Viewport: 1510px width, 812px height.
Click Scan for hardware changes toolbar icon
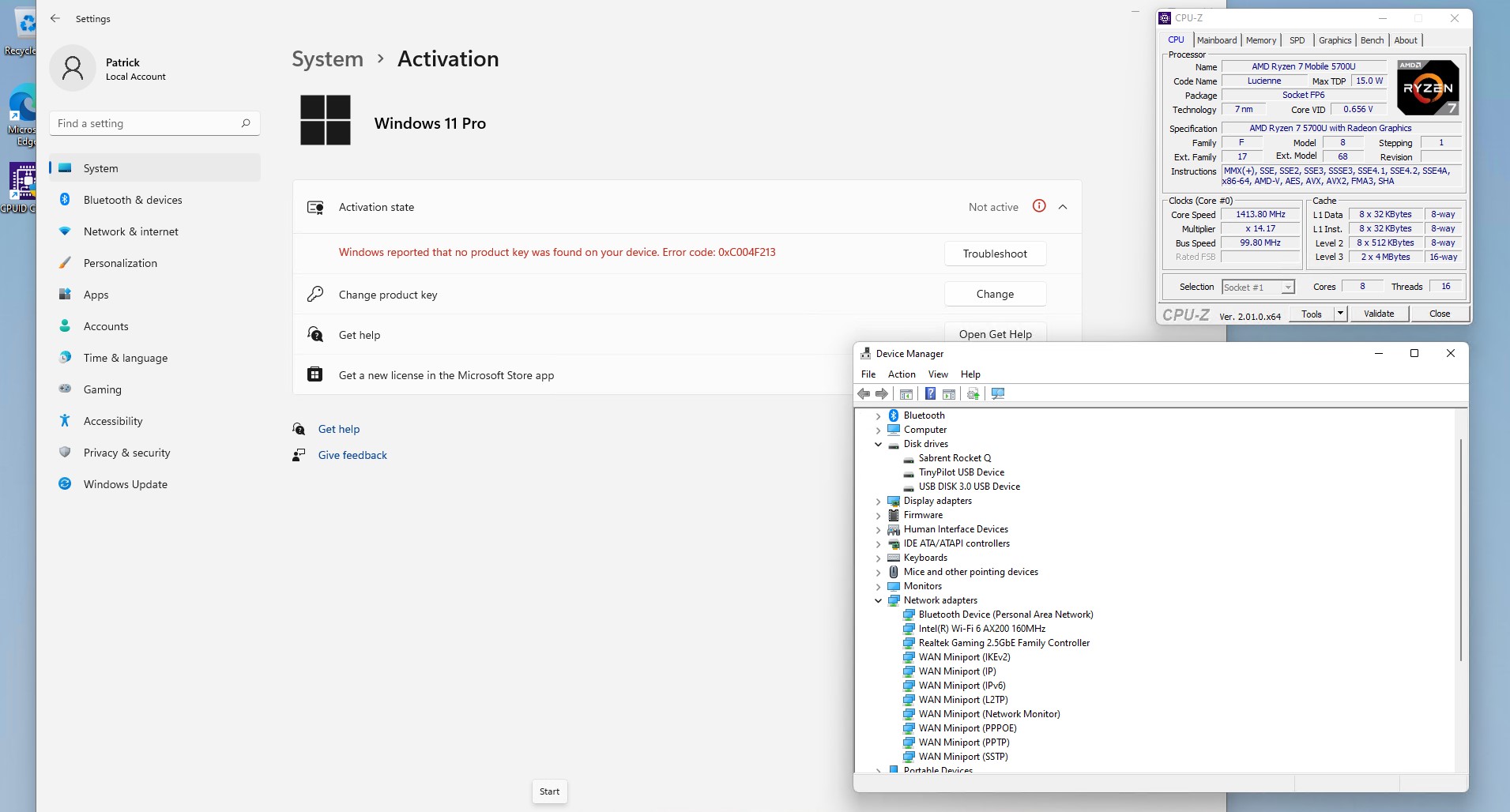[998, 394]
